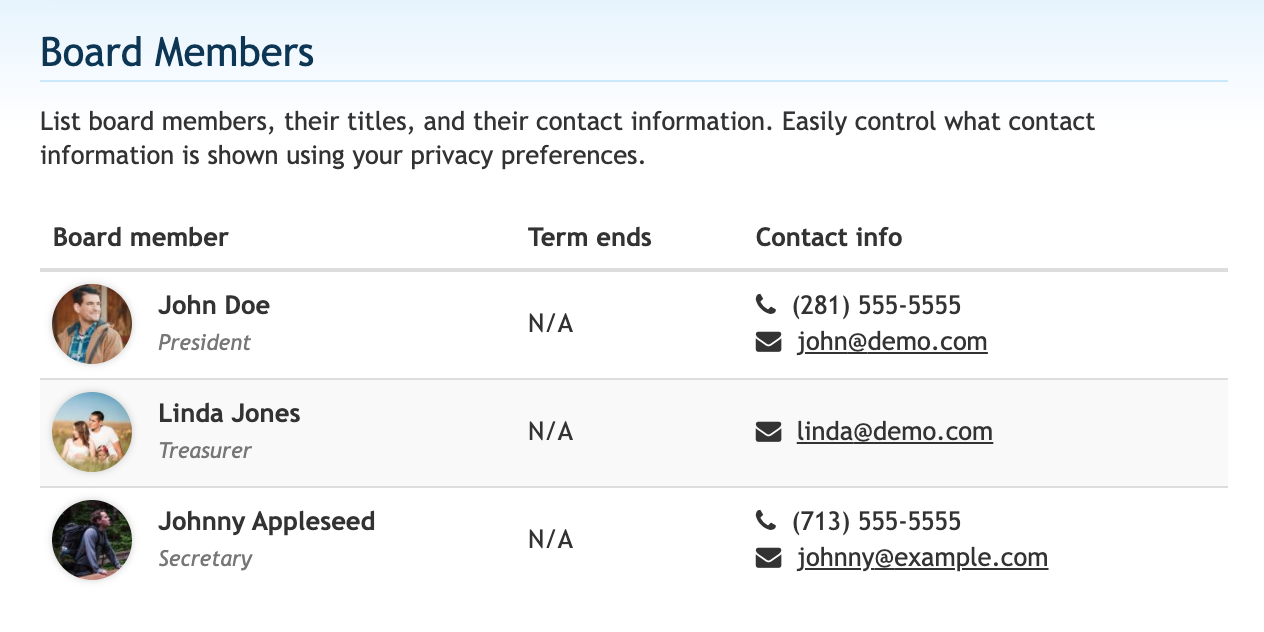Image resolution: width=1264 pixels, height=632 pixels.
Task: Click the Board member column header
Action: click(141, 237)
